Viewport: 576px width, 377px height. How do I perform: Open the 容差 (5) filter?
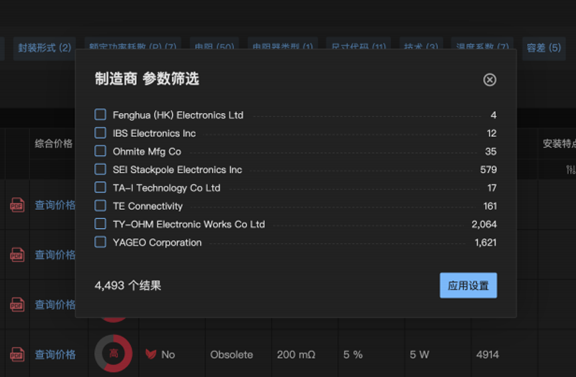pos(544,48)
